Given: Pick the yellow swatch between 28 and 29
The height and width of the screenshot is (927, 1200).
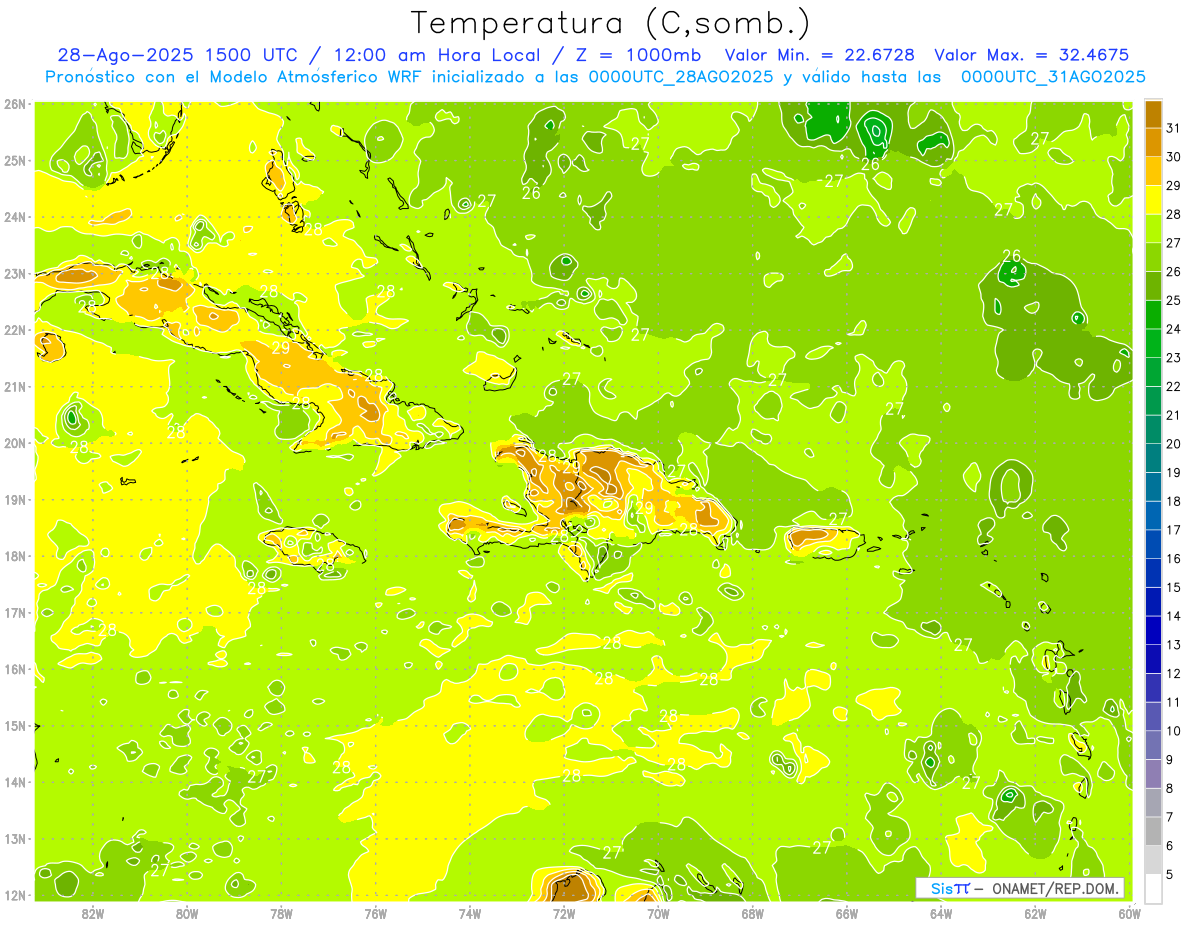Looking at the screenshot, I should (x=1153, y=200).
